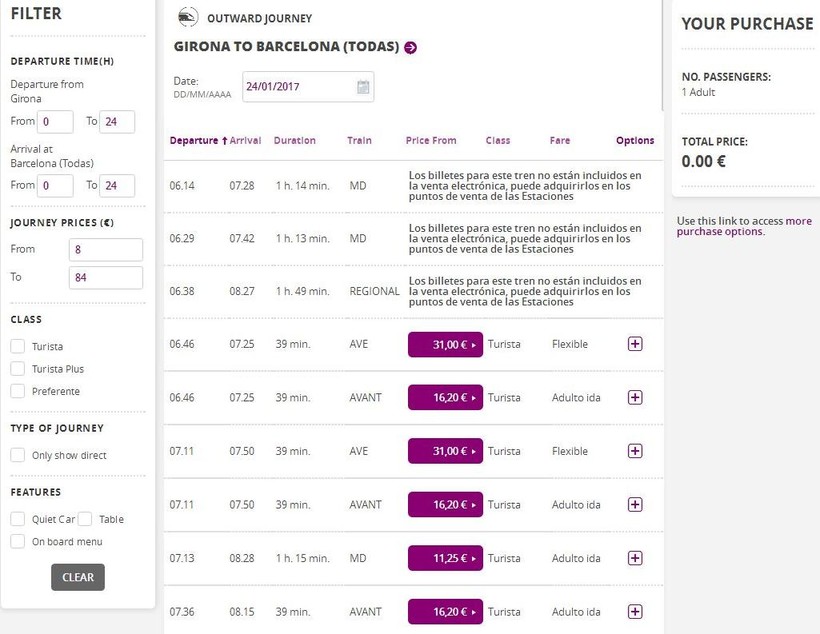Click the arrow icon beside Girona to Barcelona
Screen dimensions: 820x634
coord(411,47)
